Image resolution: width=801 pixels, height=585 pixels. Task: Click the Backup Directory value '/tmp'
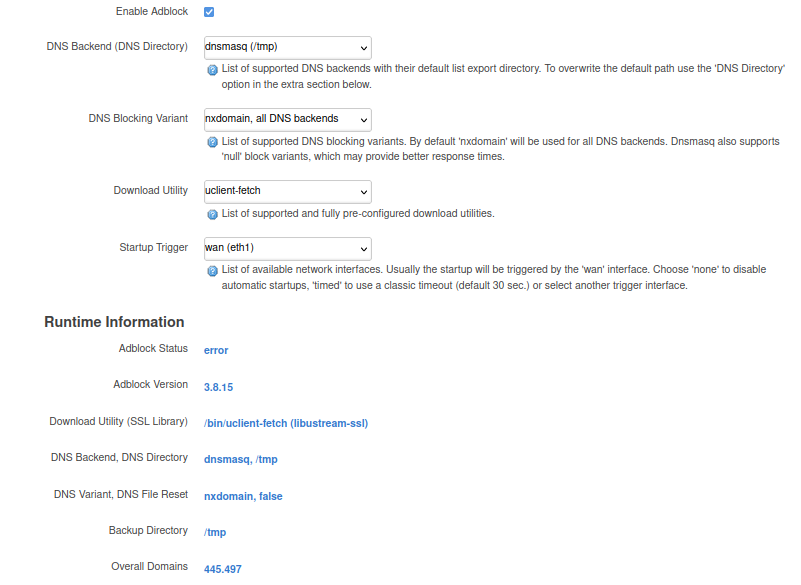tap(215, 532)
